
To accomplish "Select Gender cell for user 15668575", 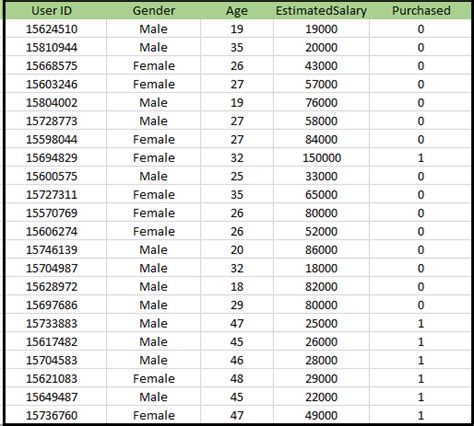I will tap(154, 66).
